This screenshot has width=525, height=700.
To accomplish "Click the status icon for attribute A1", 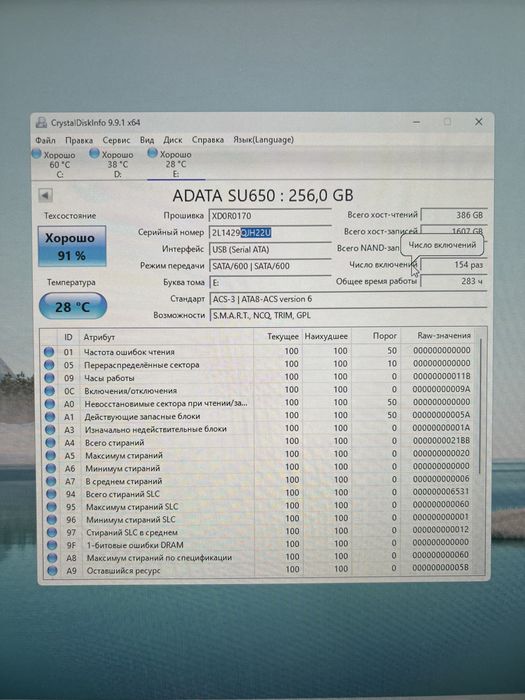I will (50, 417).
